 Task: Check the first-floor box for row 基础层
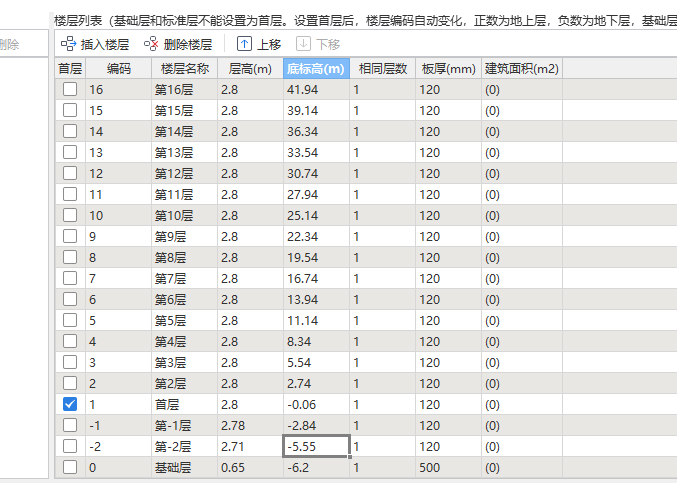70,467
